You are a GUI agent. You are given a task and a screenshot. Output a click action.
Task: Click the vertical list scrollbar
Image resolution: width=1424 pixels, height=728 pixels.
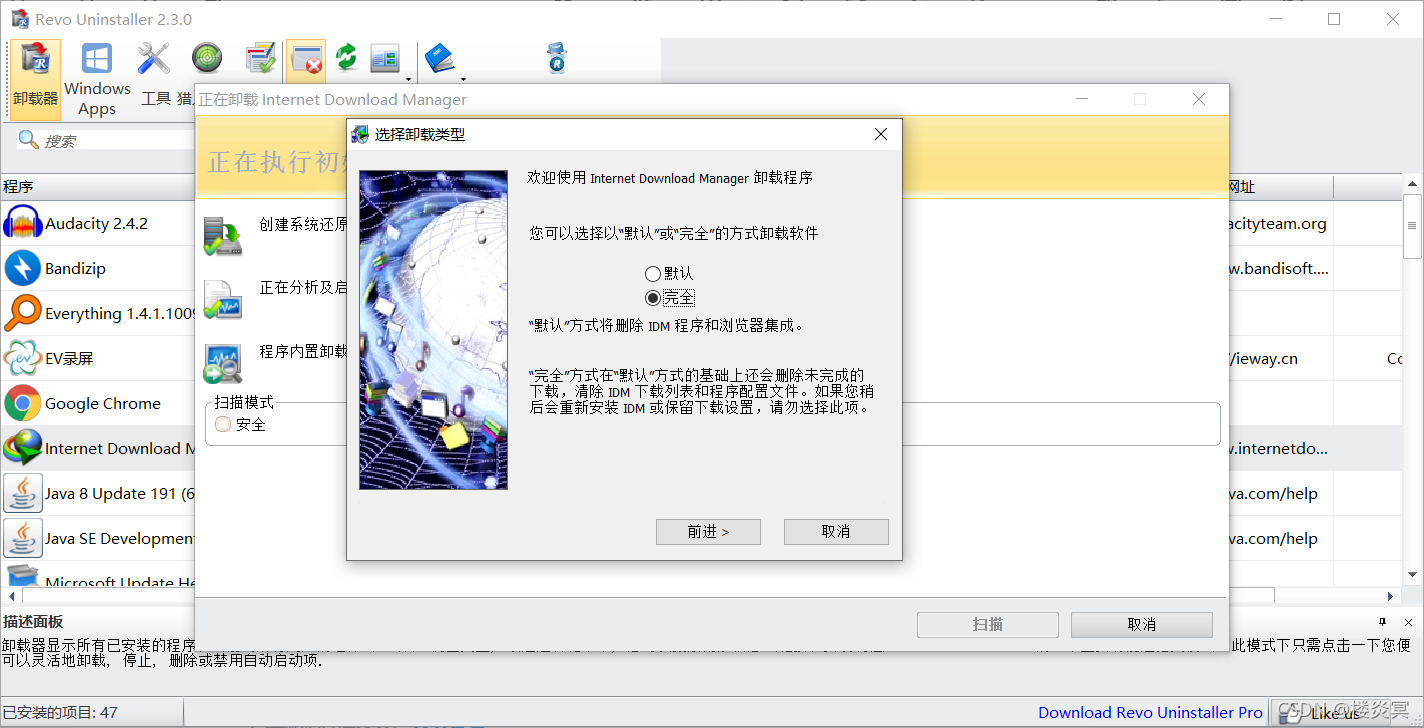pos(1413,226)
